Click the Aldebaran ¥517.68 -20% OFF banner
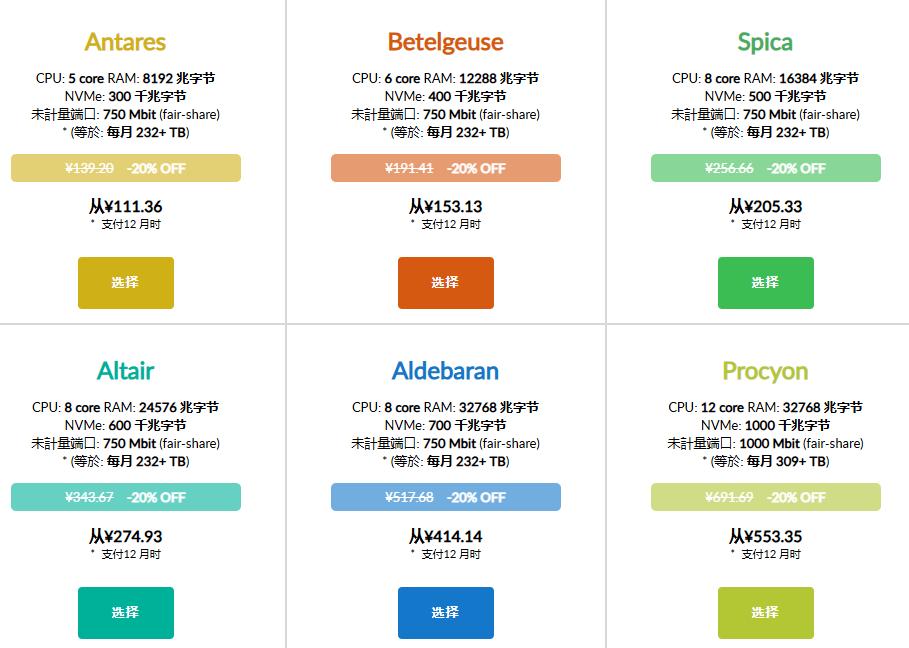This screenshot has height=648, width=909. pos(445,497)
